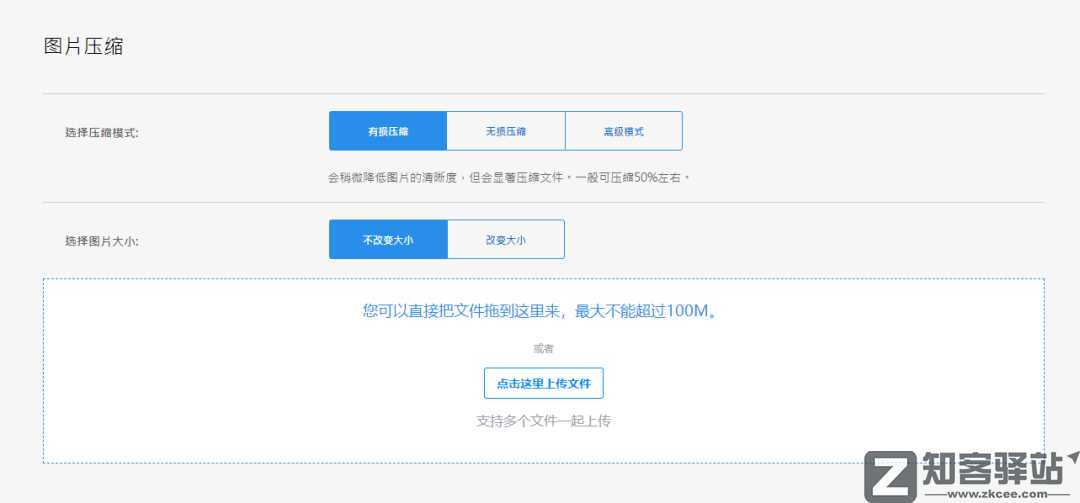Select 不改变大小 image size option

[388, 239]
